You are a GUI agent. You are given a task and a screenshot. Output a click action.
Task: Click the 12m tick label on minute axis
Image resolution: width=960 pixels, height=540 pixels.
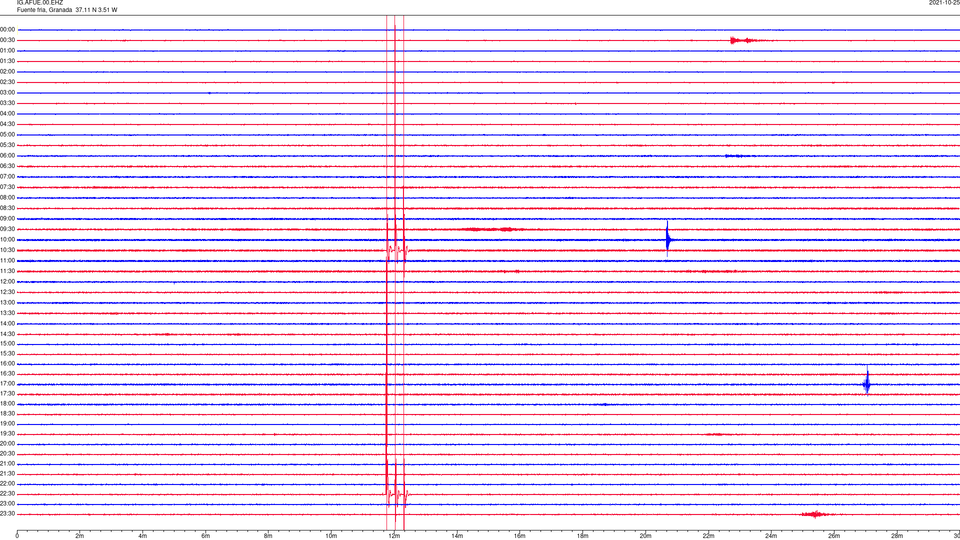tap(394, 536)
